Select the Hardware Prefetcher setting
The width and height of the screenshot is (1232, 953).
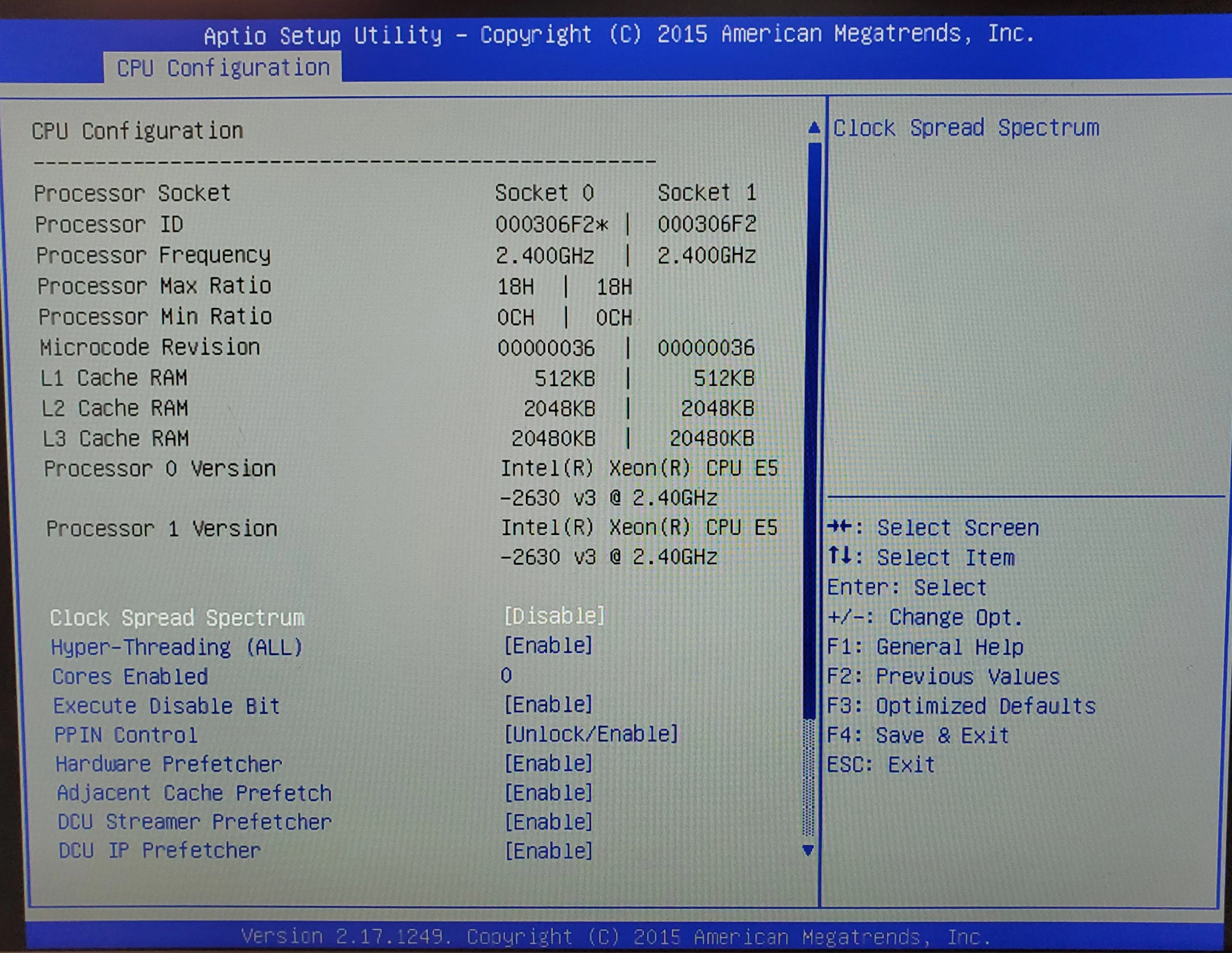[169, 764]
